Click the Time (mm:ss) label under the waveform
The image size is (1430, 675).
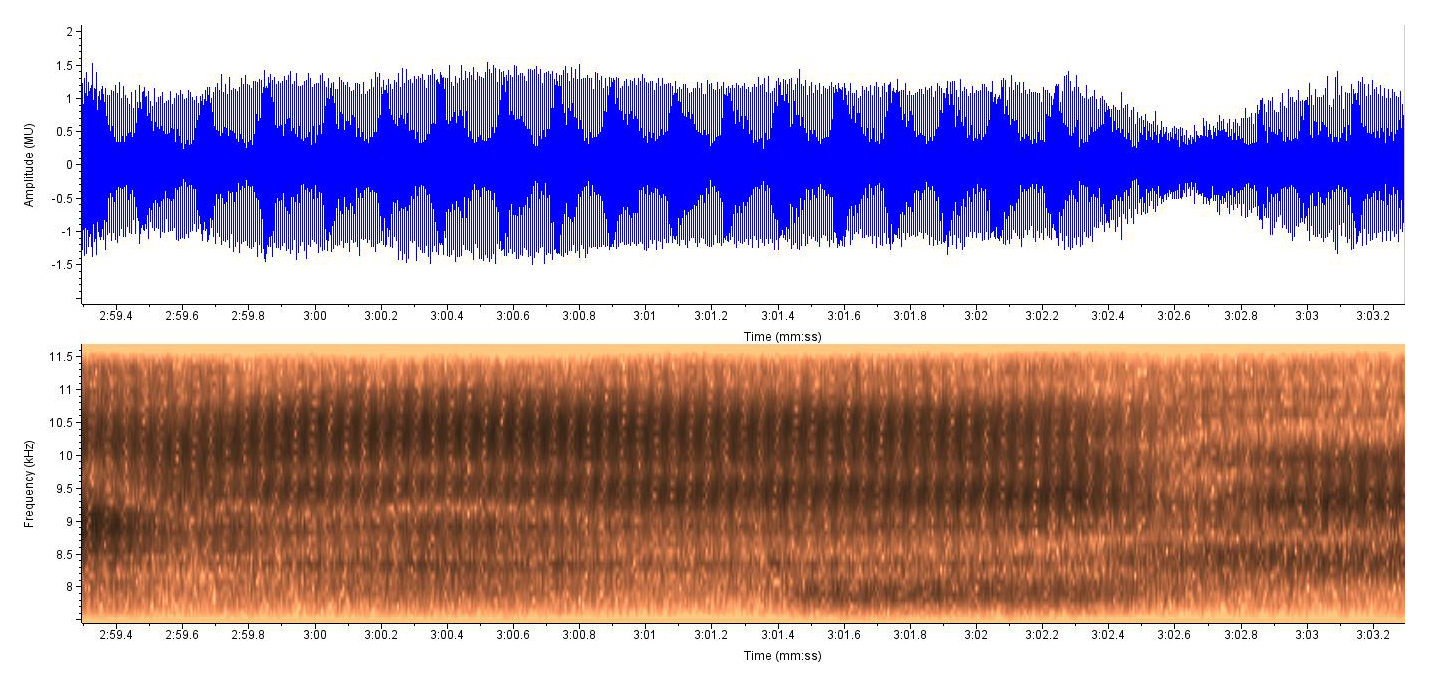click(782, 337)
